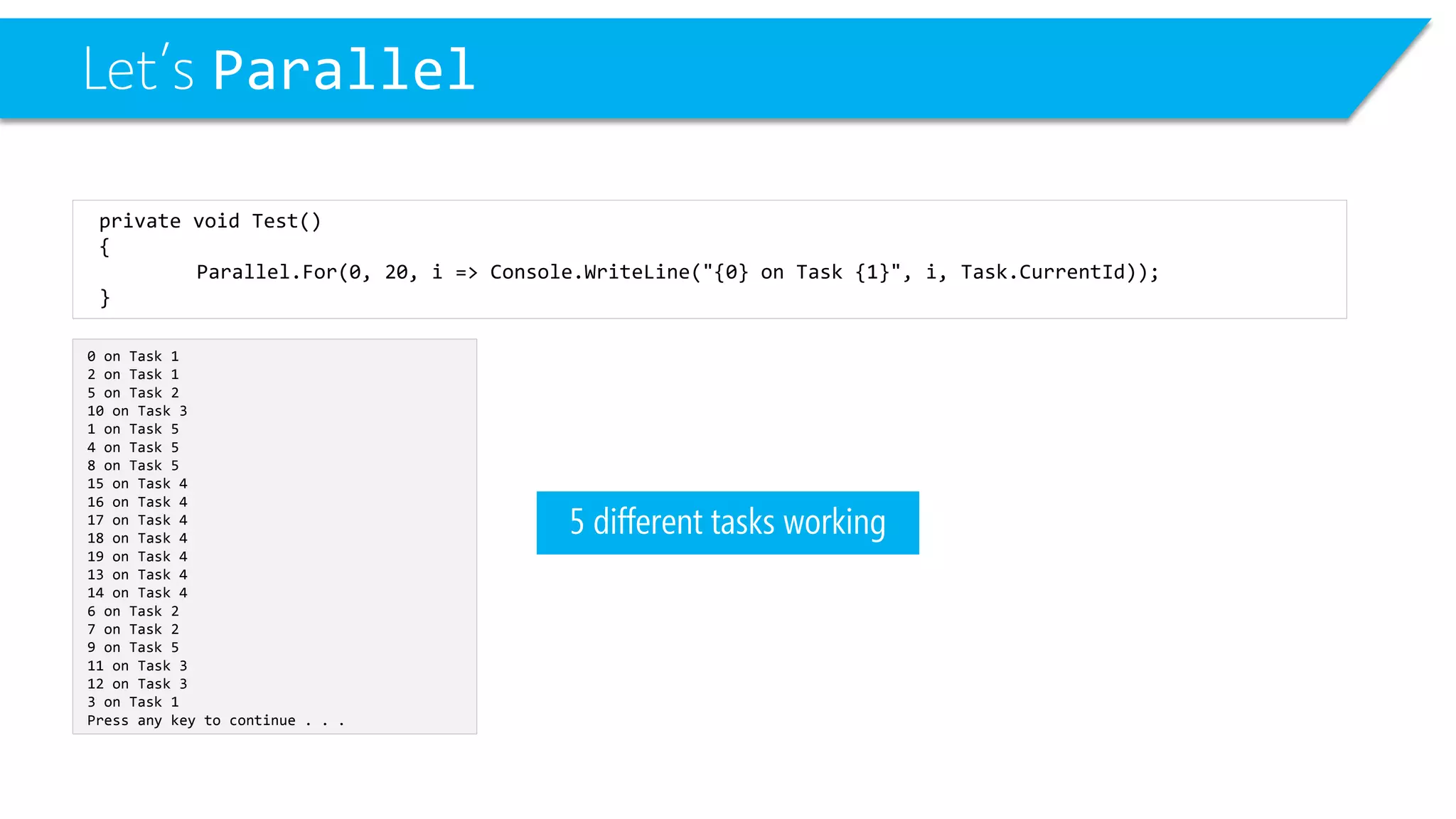Click the '9 on Task 5' output line
This screenshot has height=819, width=1456.
pyautogui.click(x=133, y=648)
